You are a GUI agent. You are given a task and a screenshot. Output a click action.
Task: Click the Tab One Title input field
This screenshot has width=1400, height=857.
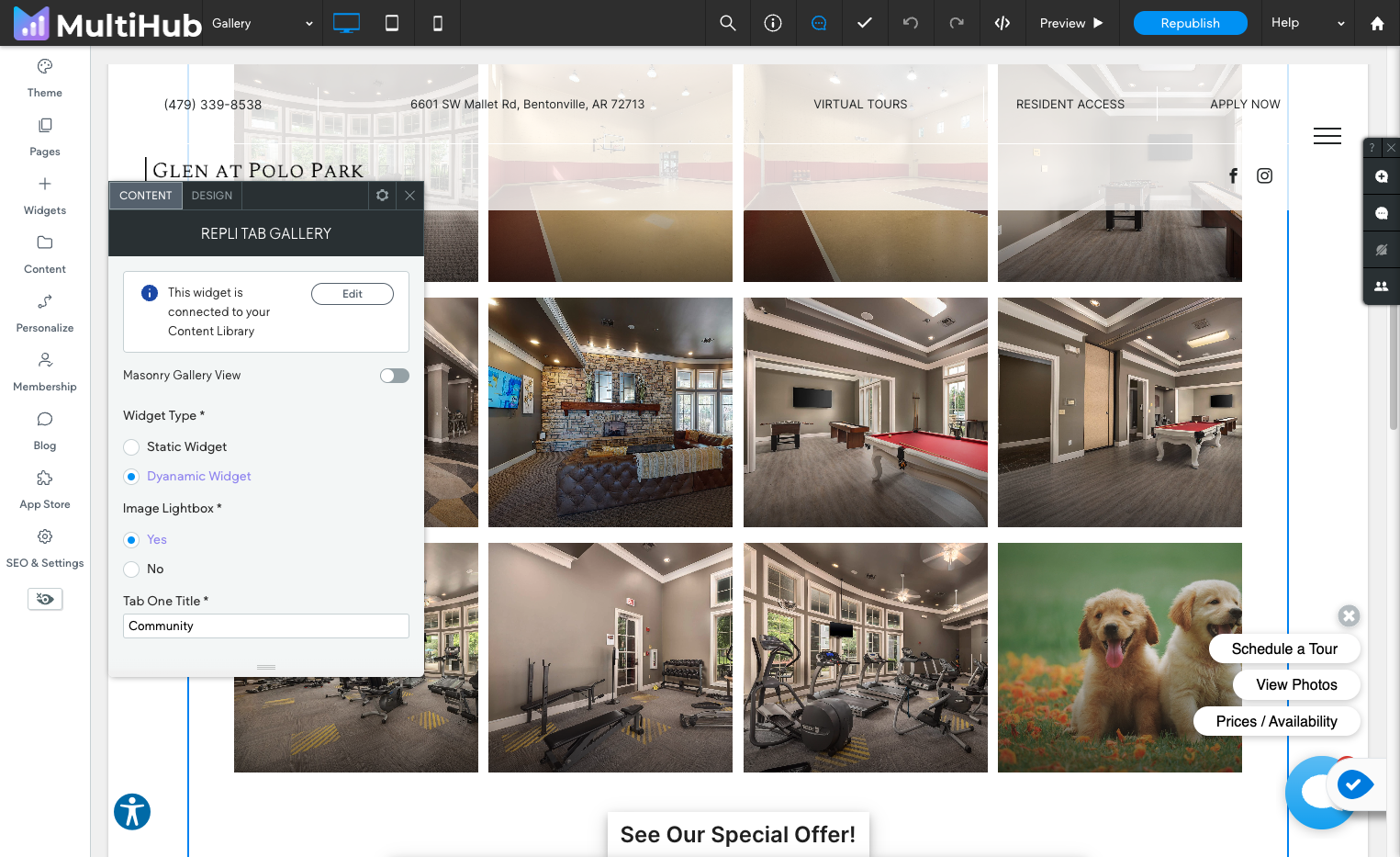click(266, 626)
